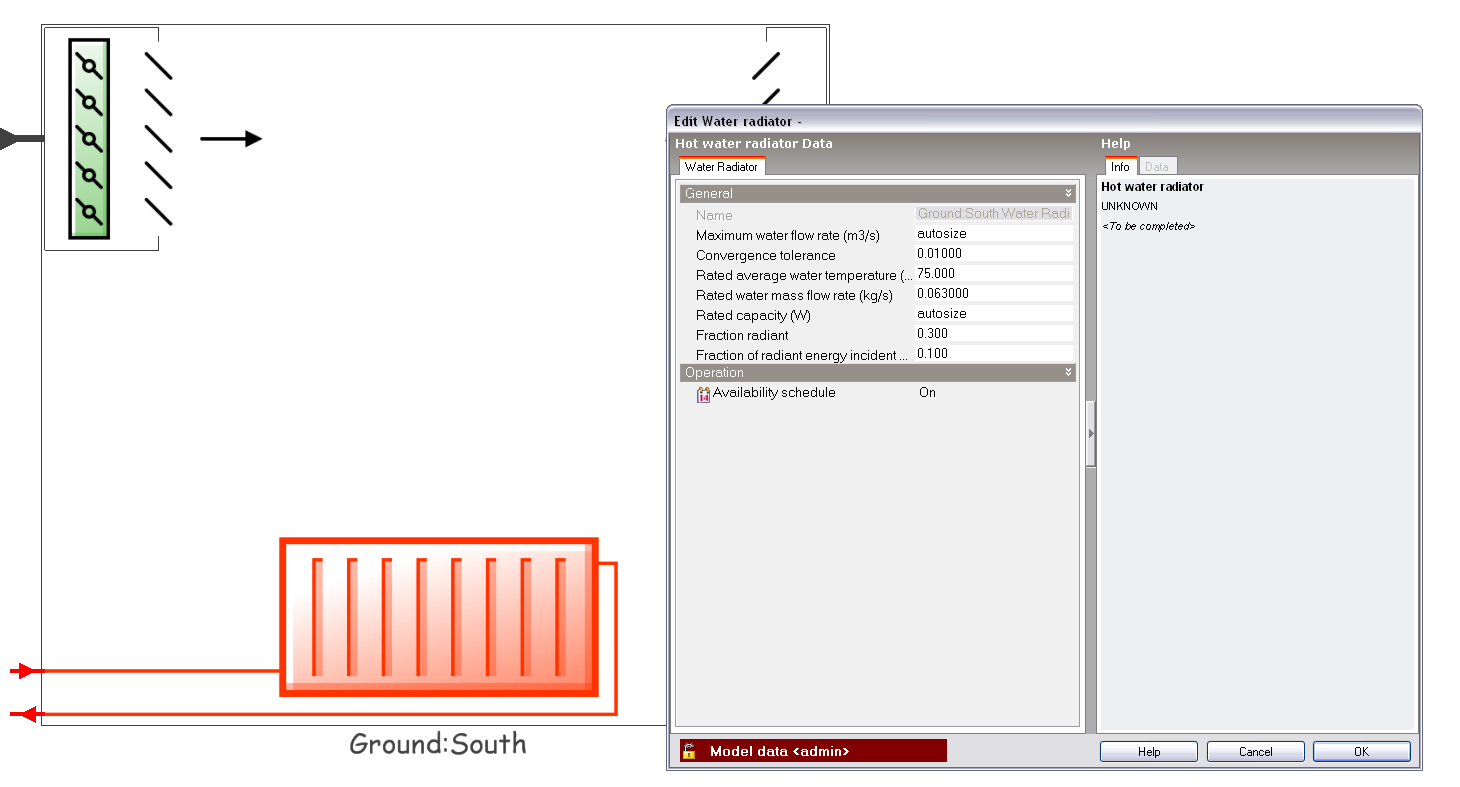Open the Info tab in Help
The height and width of the screenshot is (787, 1460).
coord(1120,167)
